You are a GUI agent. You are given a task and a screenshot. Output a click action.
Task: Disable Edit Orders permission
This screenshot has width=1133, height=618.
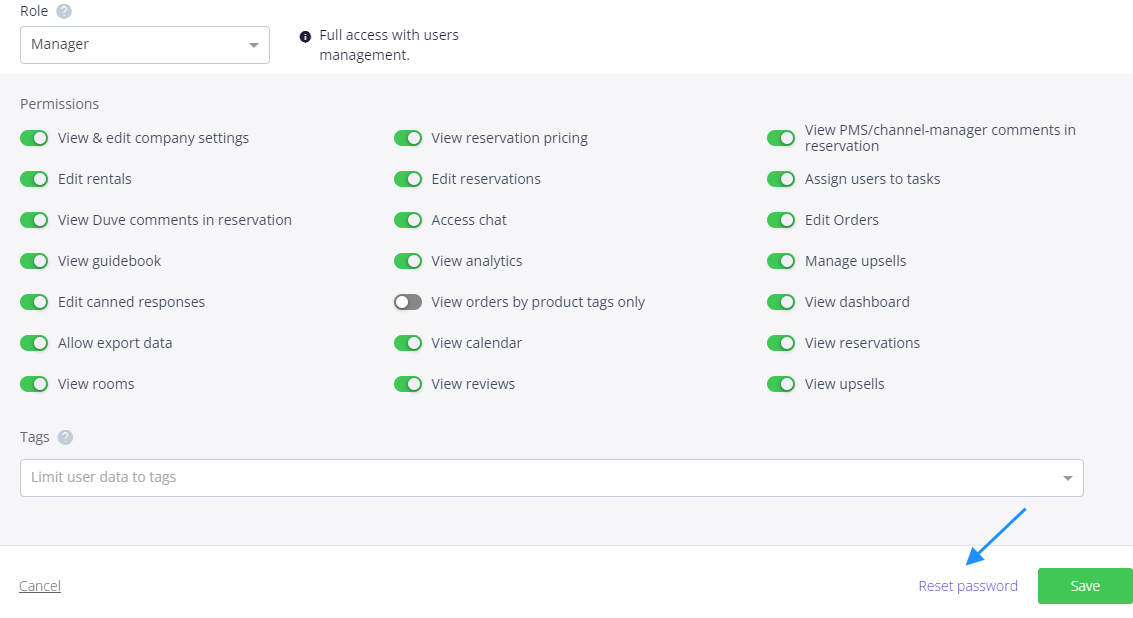(781, 220)
